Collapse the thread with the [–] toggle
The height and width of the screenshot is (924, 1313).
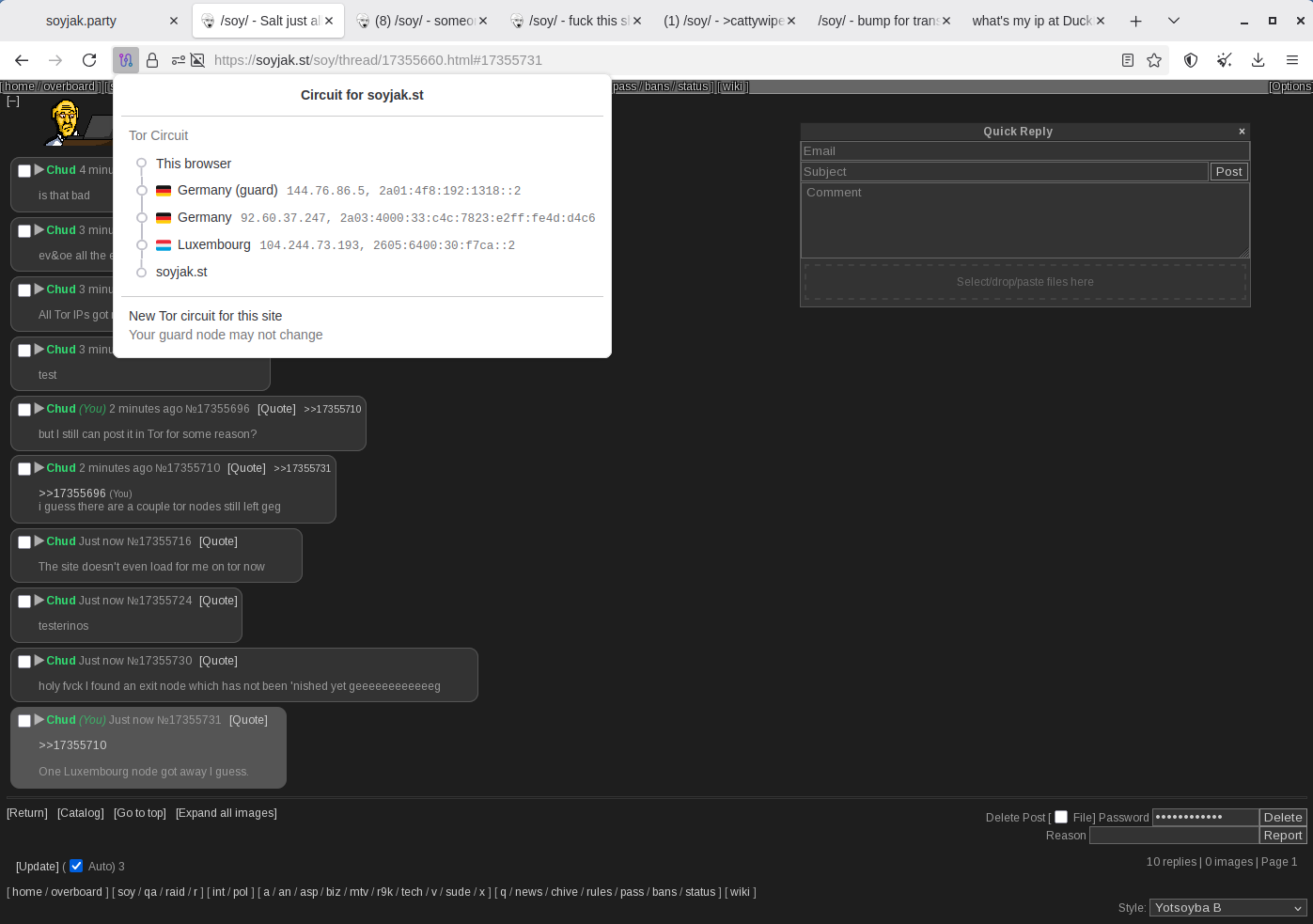(13, 102)
